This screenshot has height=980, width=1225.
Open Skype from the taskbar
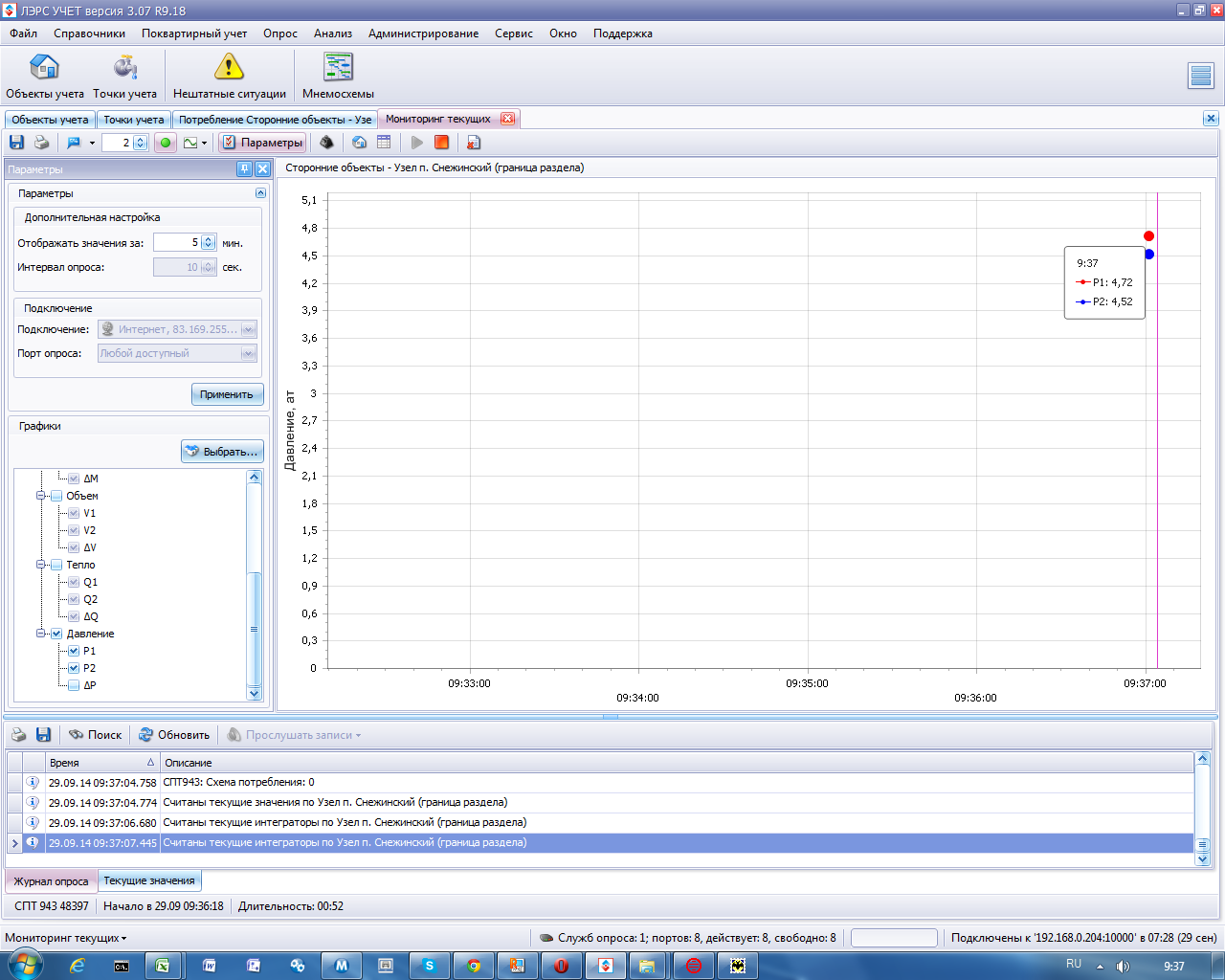[x=430, y=966]
